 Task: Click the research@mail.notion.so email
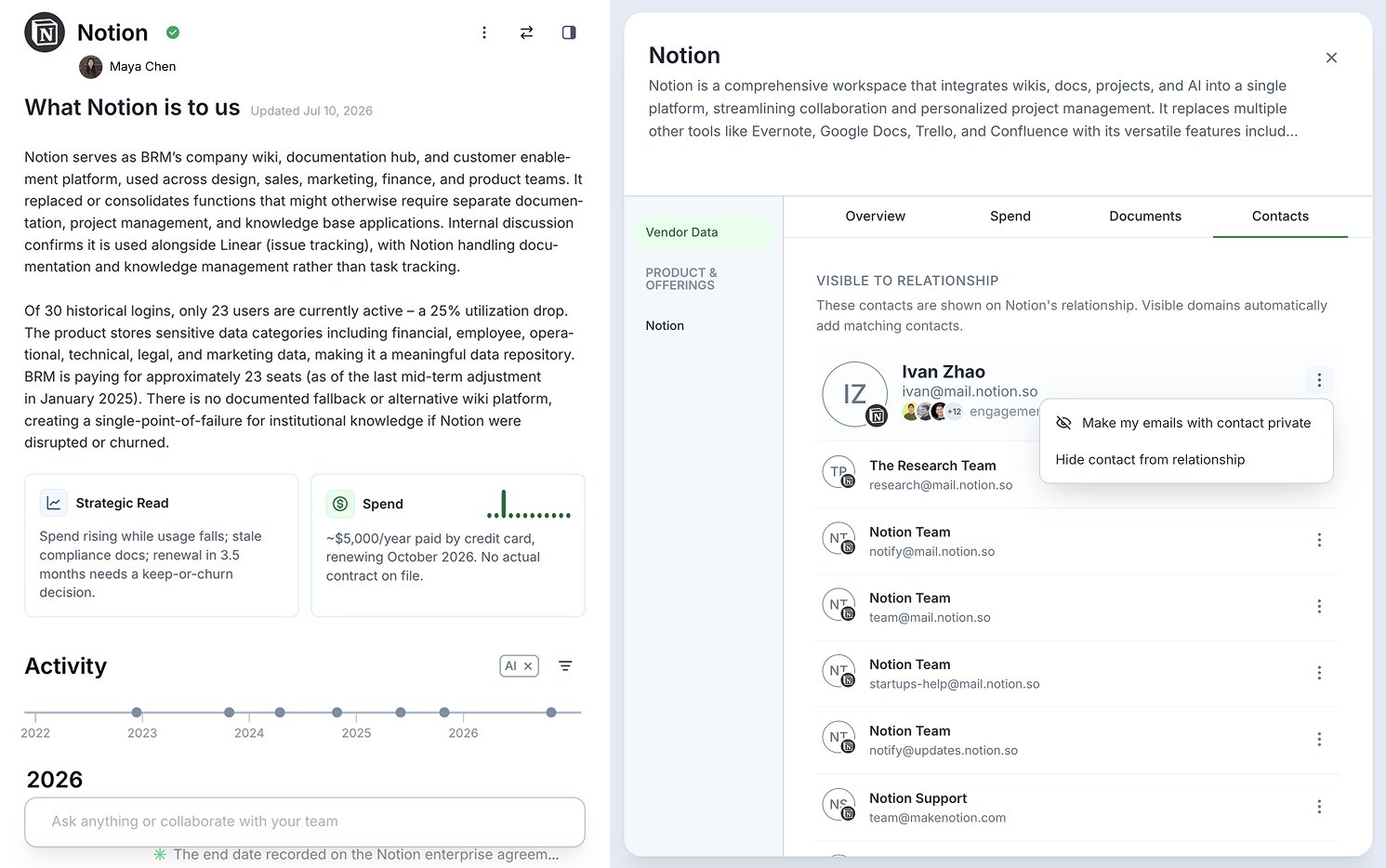[941, 485]
